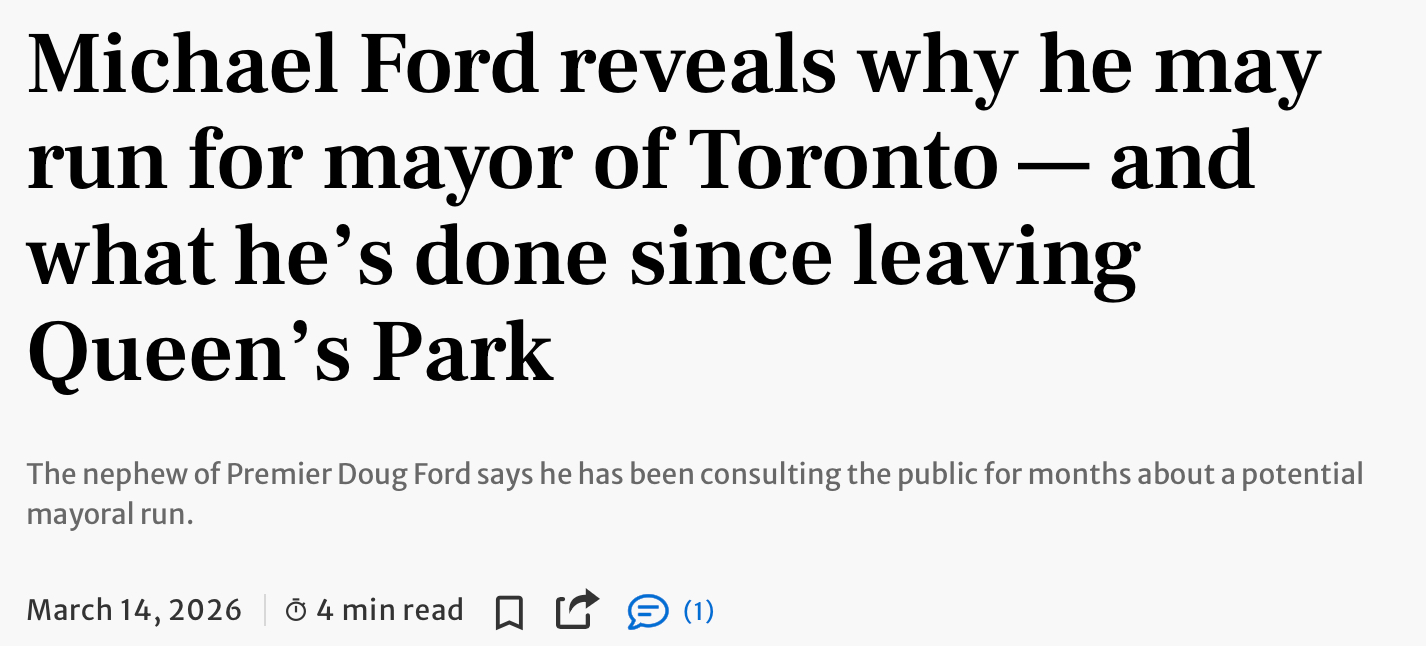This screenshot has width=1426, height=646.
Task: Click the March 14, 2026 publish date
Action: click(134, 610)
